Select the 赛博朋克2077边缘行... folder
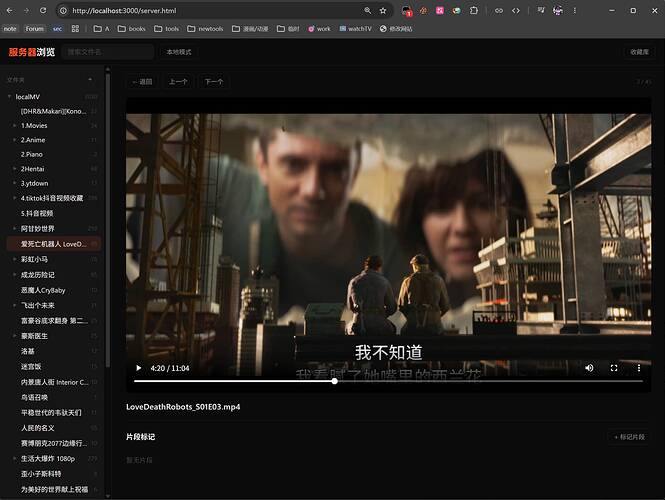665x500 pixels. coord(54,443)
